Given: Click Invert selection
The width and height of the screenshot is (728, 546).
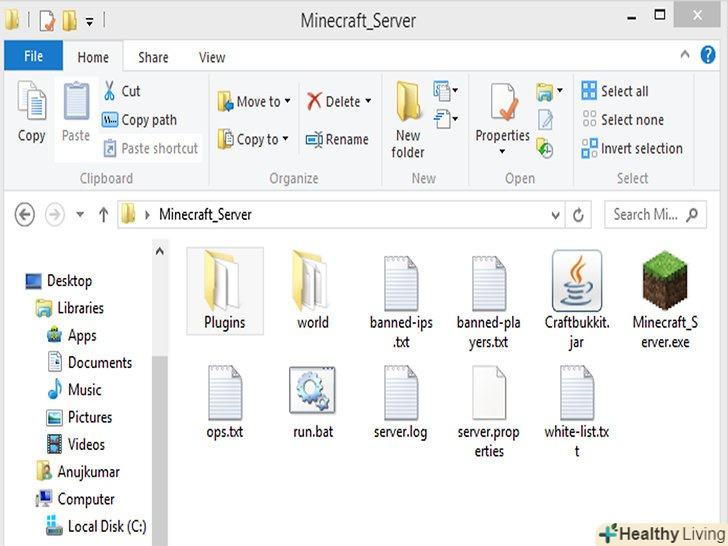Looking at the screenshot, I should pyautogui.click(x=632, y=149).
